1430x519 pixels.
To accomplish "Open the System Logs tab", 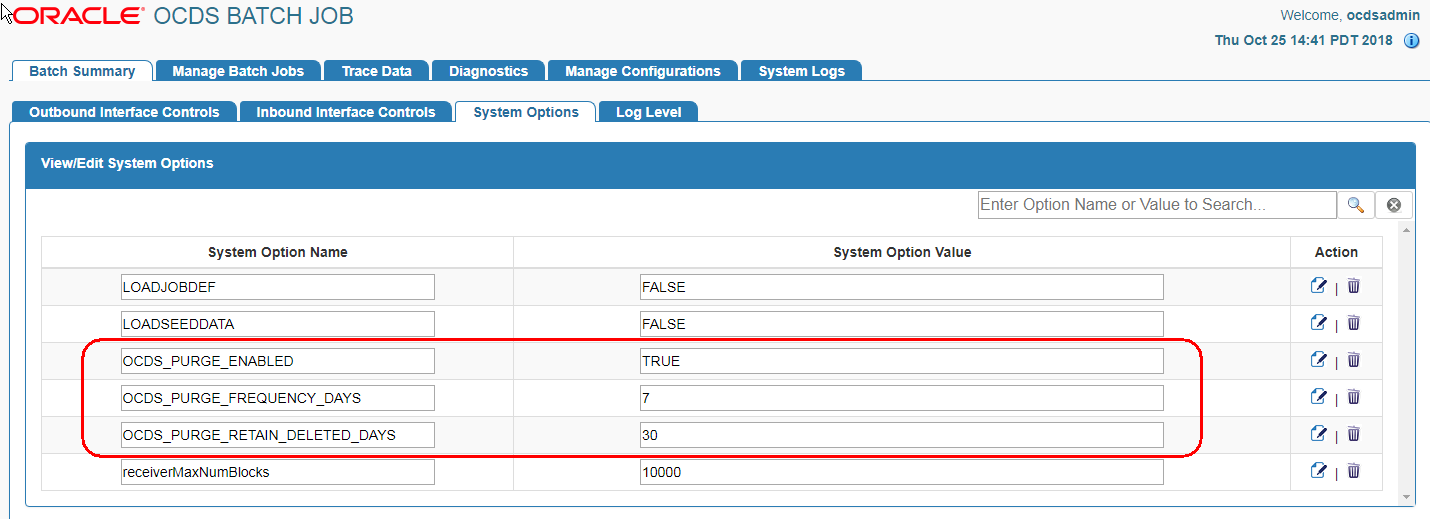I will 801,71.
